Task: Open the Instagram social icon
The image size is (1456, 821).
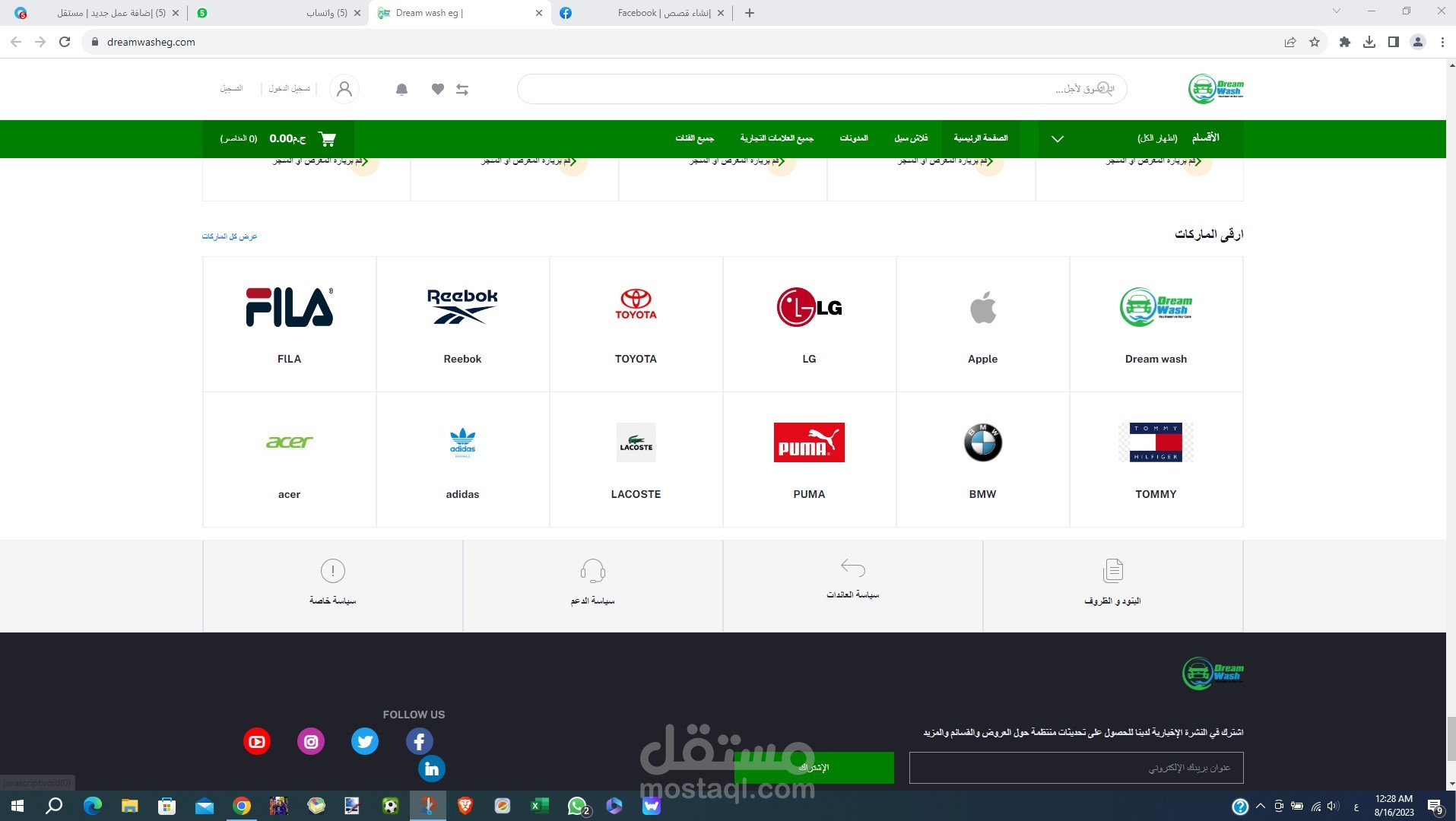Action: tap(311, 741)
